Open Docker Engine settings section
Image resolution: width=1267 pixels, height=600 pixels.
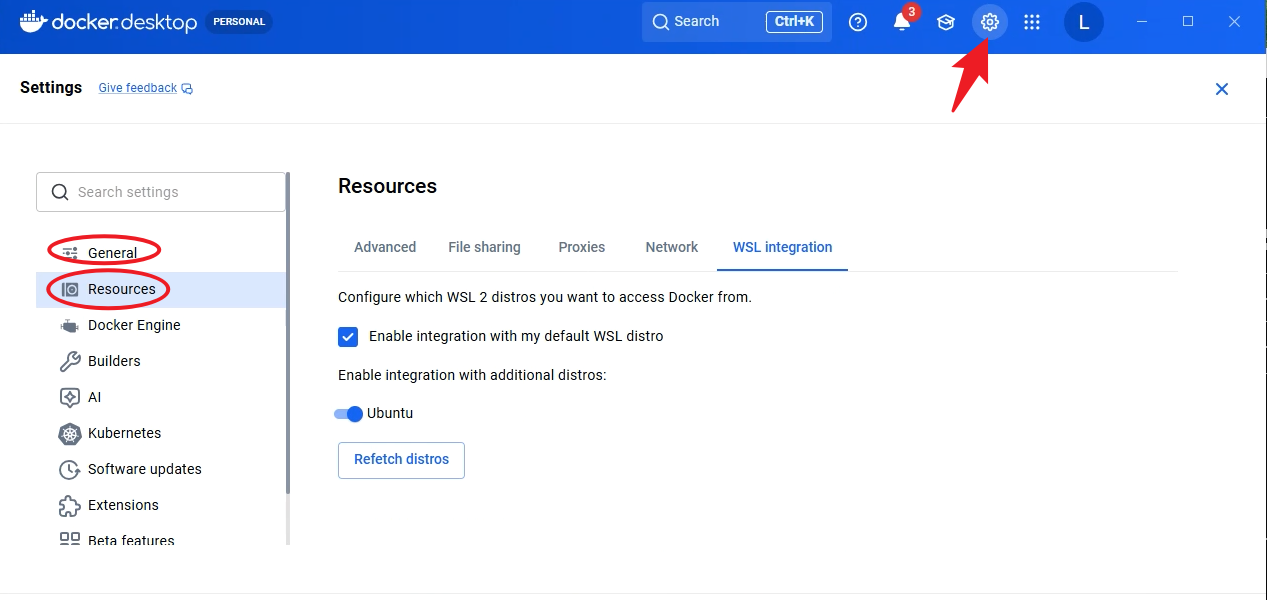161,325
